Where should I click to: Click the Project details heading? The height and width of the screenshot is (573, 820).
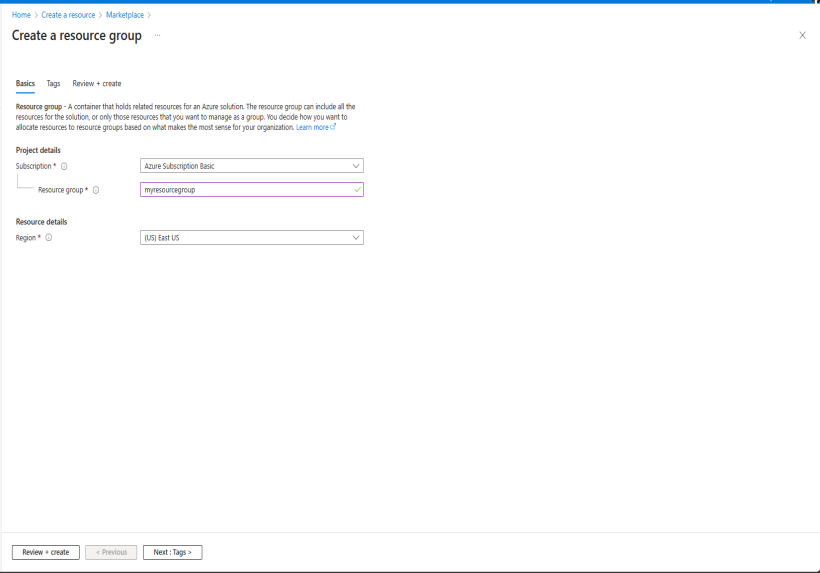click(x=38, y=151)
